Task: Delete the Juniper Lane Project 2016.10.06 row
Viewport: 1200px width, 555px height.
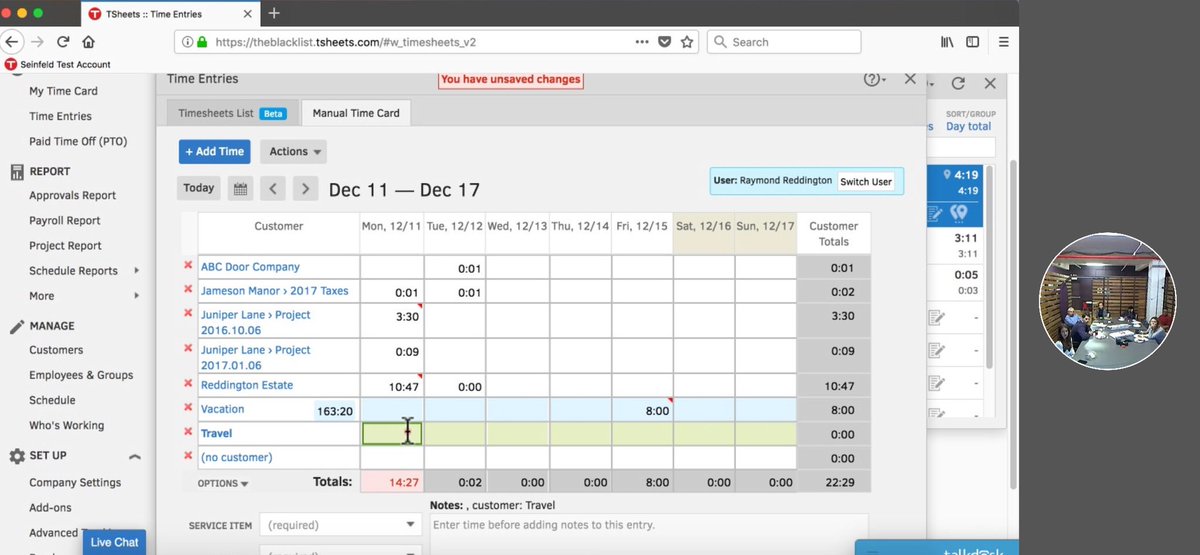Action: pos(188,314)
